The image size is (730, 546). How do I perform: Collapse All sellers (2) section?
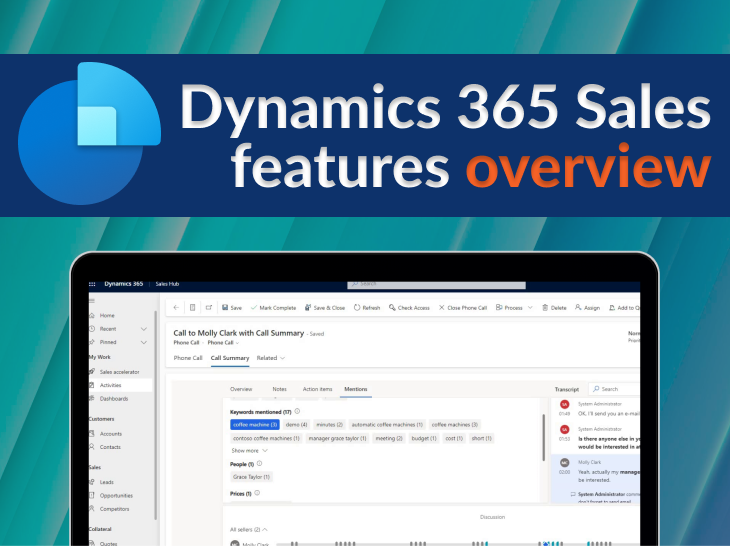[249, 530]
